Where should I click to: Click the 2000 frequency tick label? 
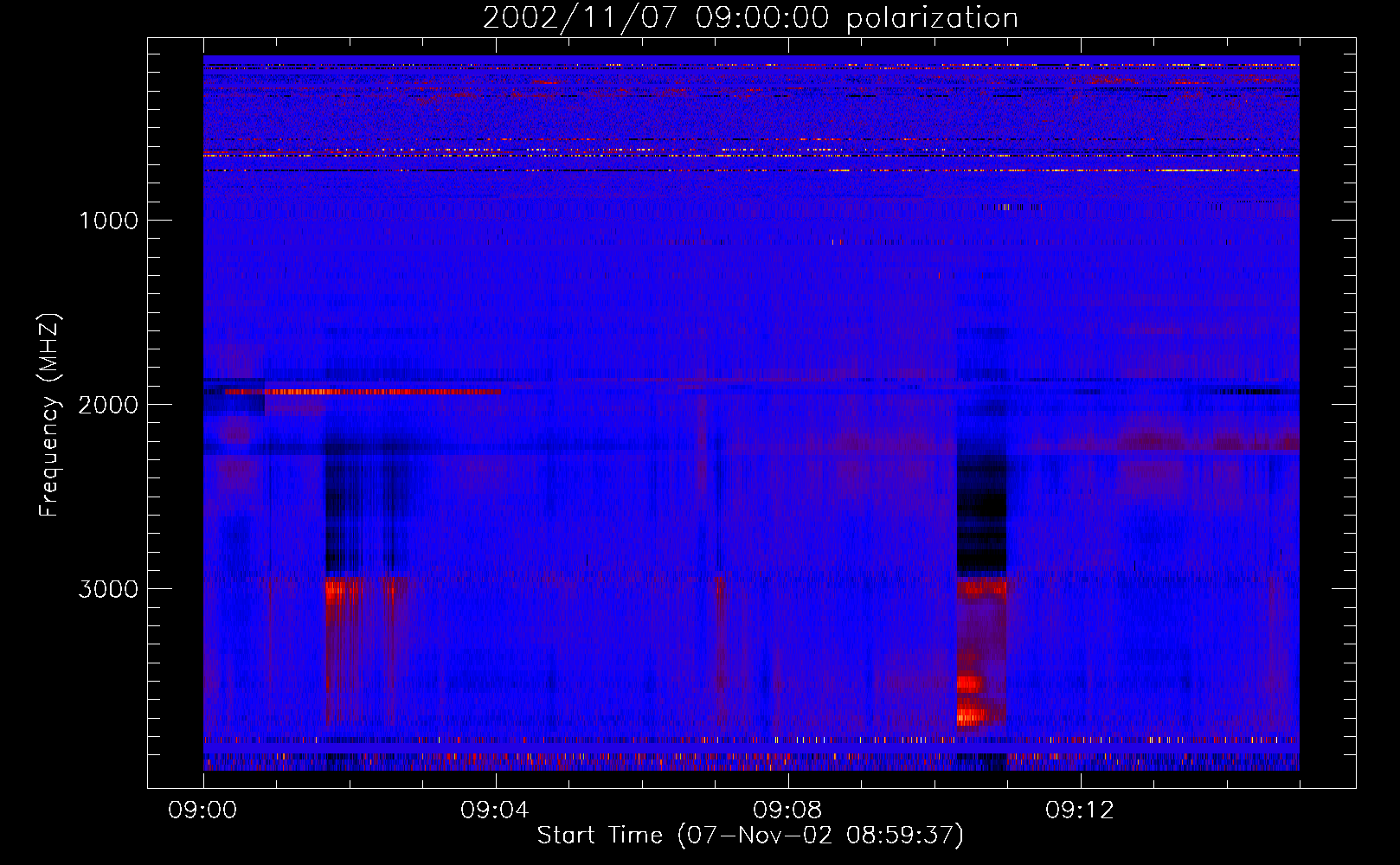(x=108, y=405)
